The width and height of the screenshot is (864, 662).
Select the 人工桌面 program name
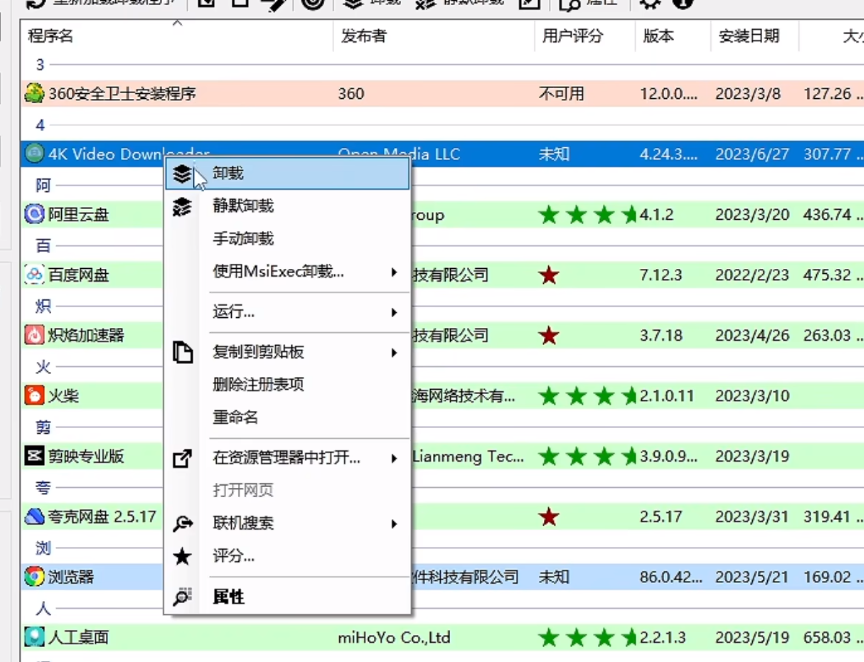coord(78,638)
